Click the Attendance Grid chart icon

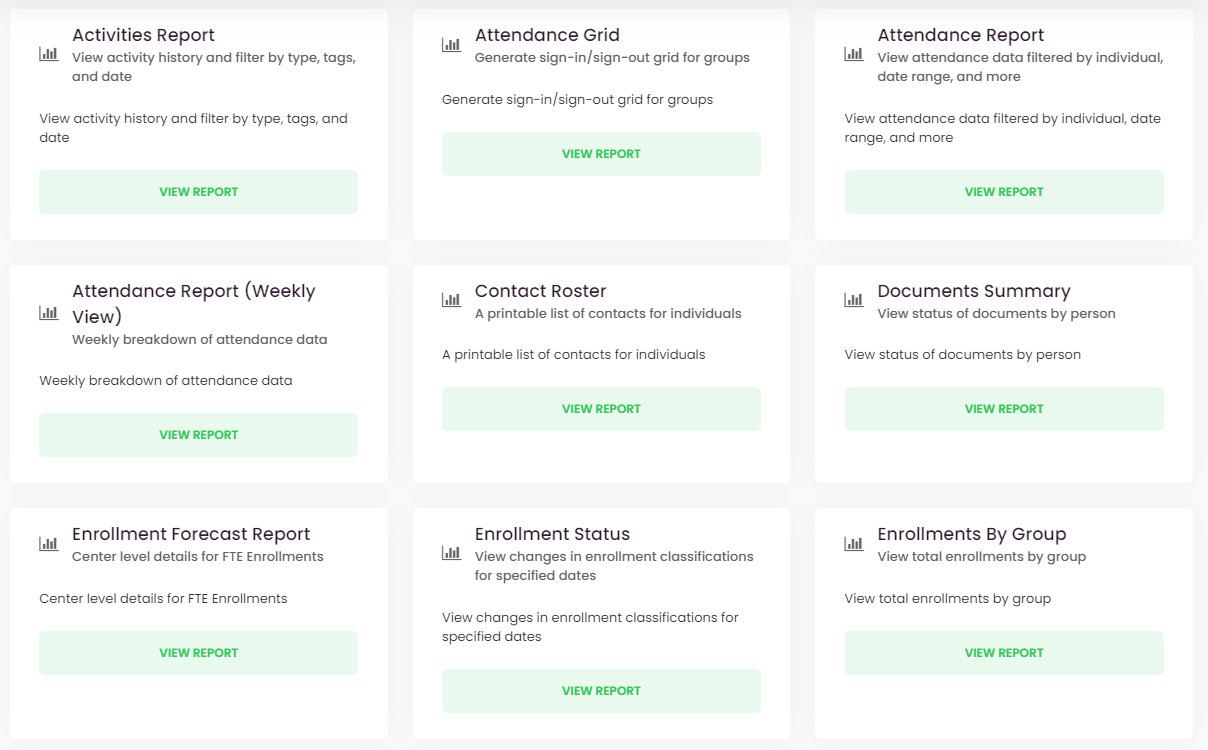[451, 45]
